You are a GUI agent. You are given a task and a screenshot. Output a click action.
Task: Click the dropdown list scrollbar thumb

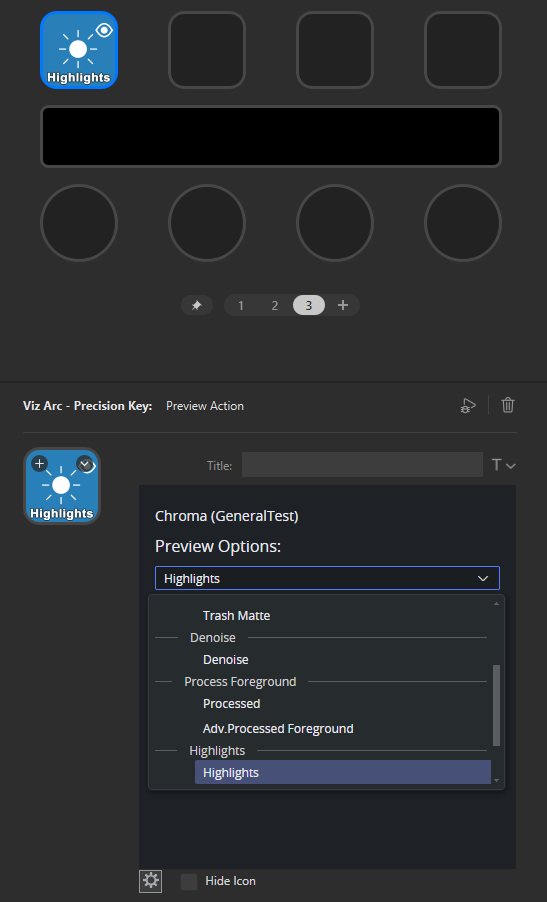(x=497, y=705)
